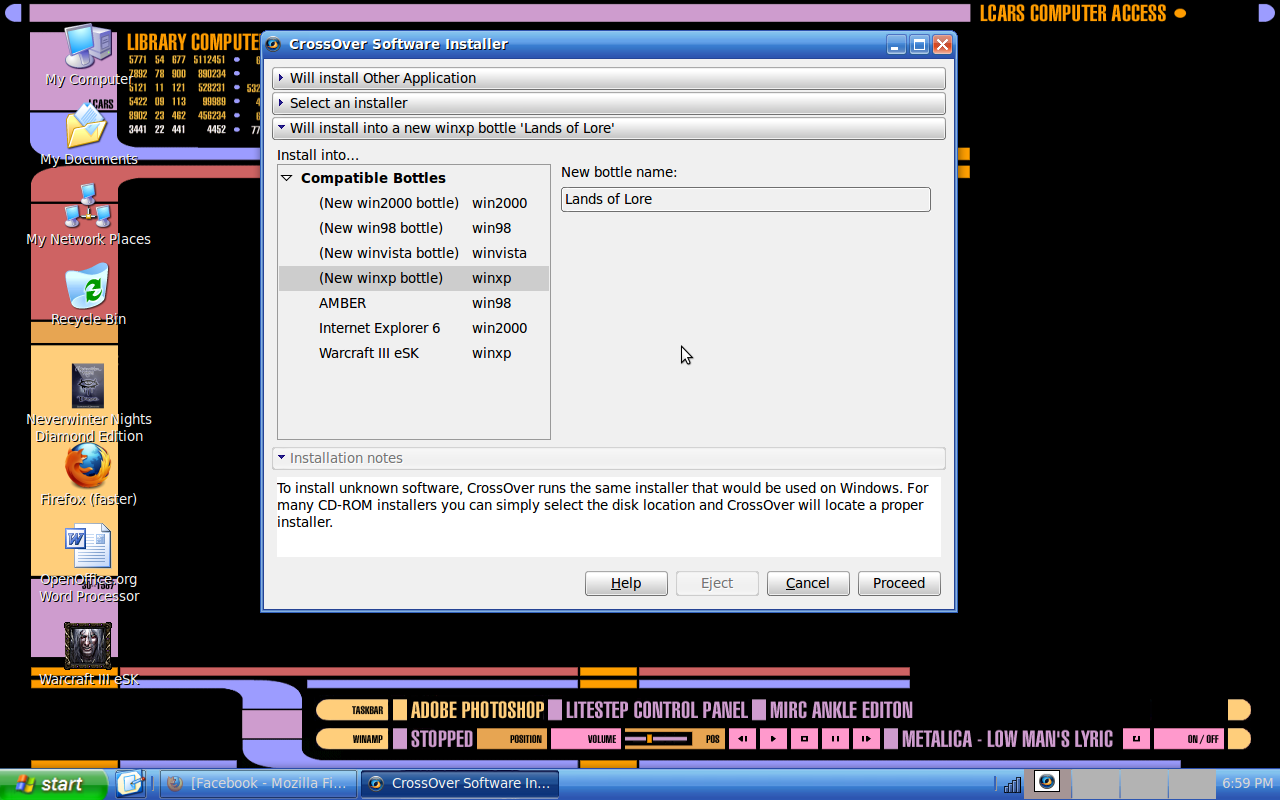Screen dimensions: 1280x800
Task: Click the Winamp next track button
Action: pyautogui.click(x=866, y=739)
